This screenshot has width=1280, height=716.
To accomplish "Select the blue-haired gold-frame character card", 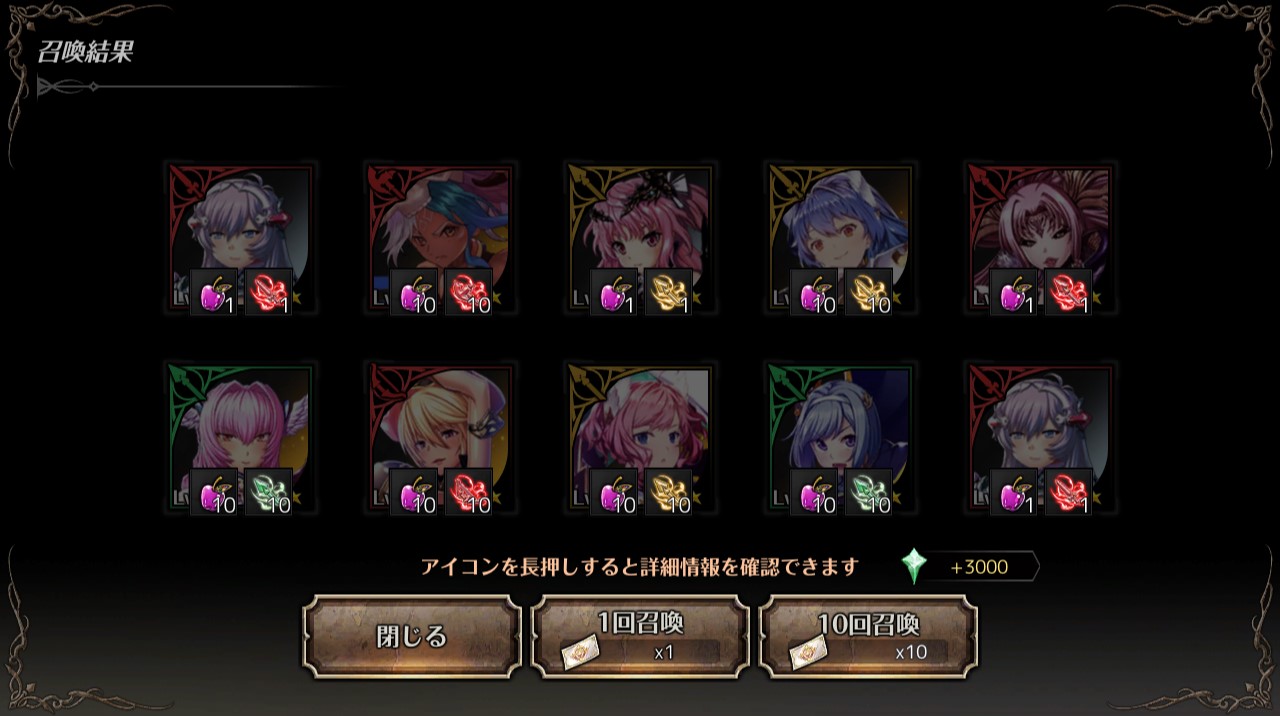I will pos(840,238).
